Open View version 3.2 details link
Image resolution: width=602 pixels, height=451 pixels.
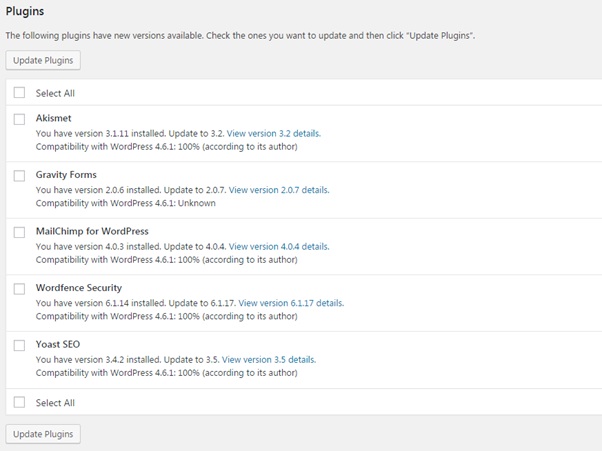[x=274, y=134]
